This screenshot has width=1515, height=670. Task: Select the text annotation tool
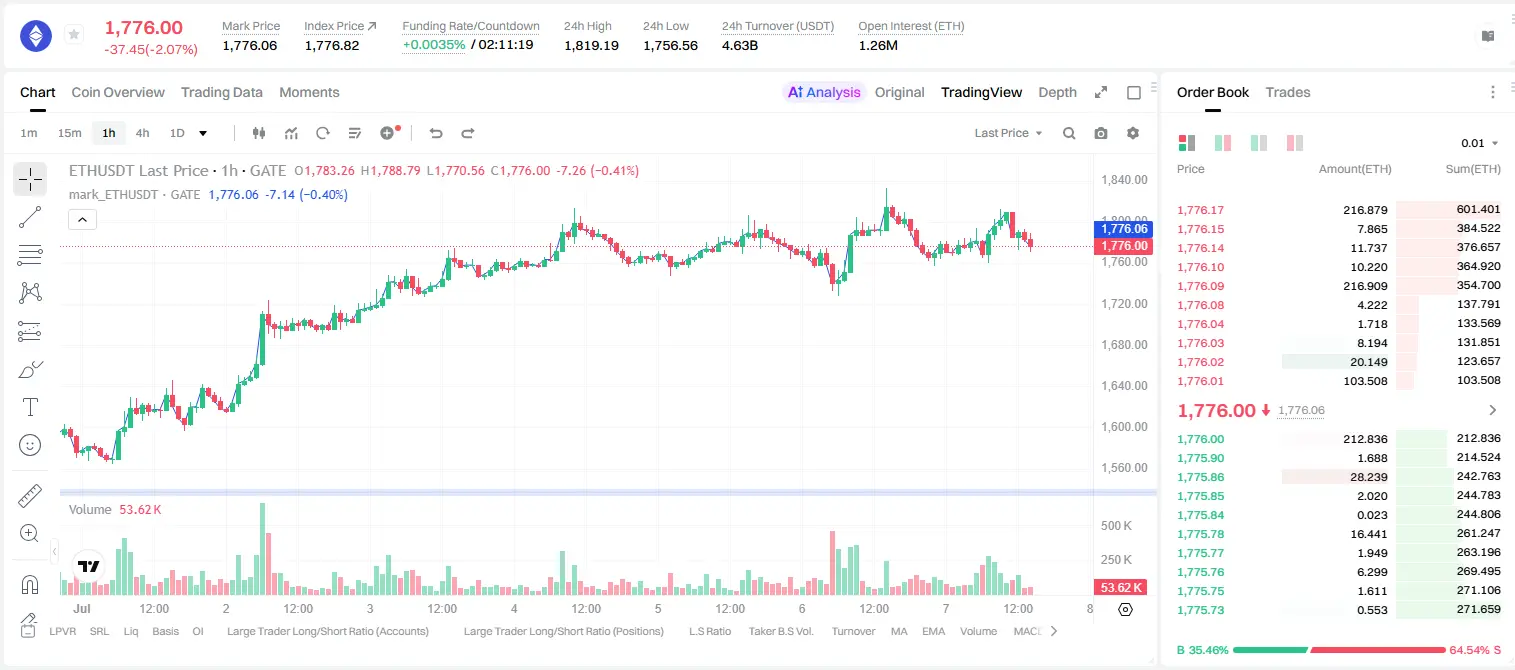(x=30, y=407)
